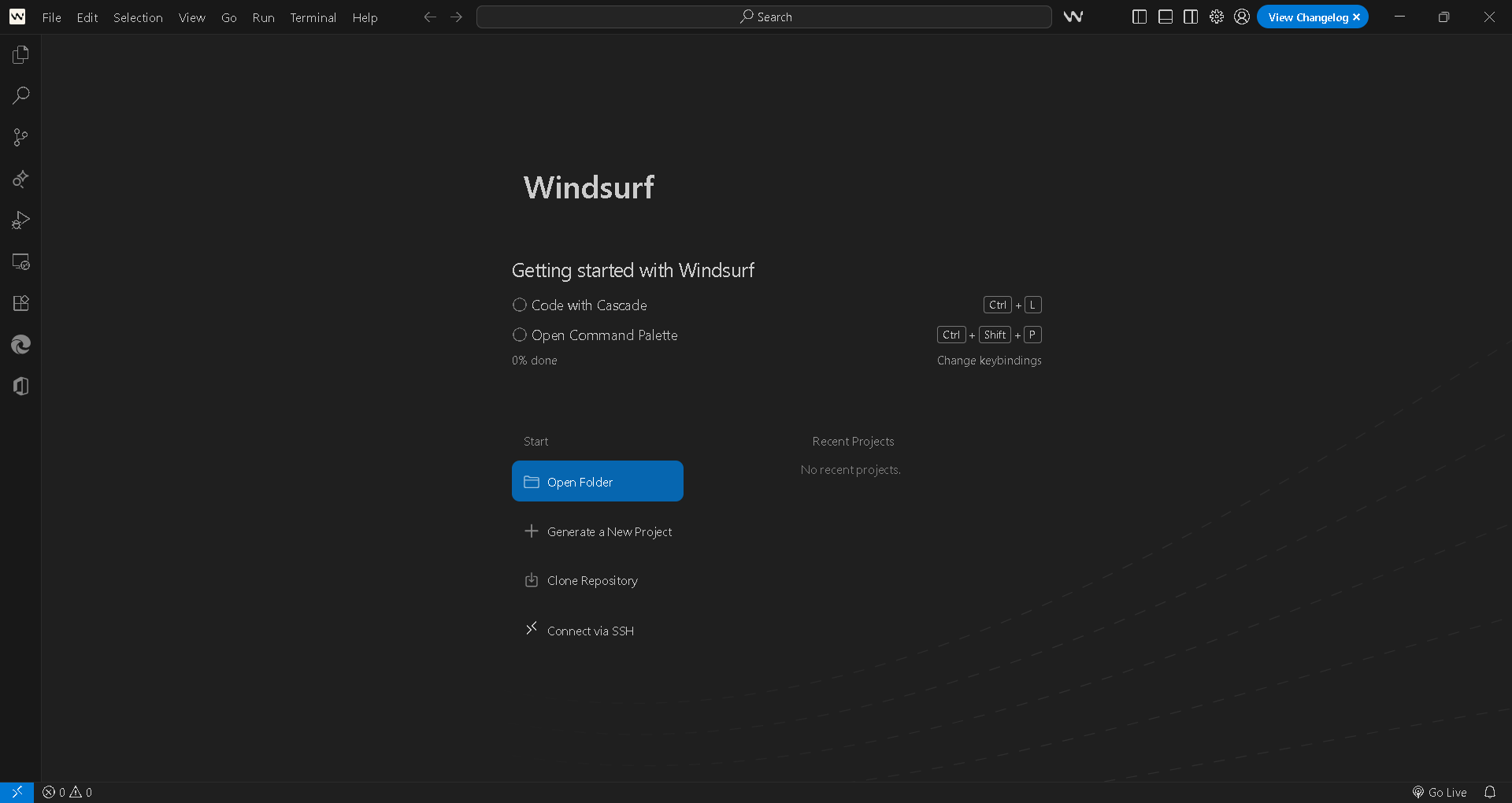The width and height of the screenshot is (1512, 803).
Task: Open the Explorer panel icon
Action: [20, 54]
